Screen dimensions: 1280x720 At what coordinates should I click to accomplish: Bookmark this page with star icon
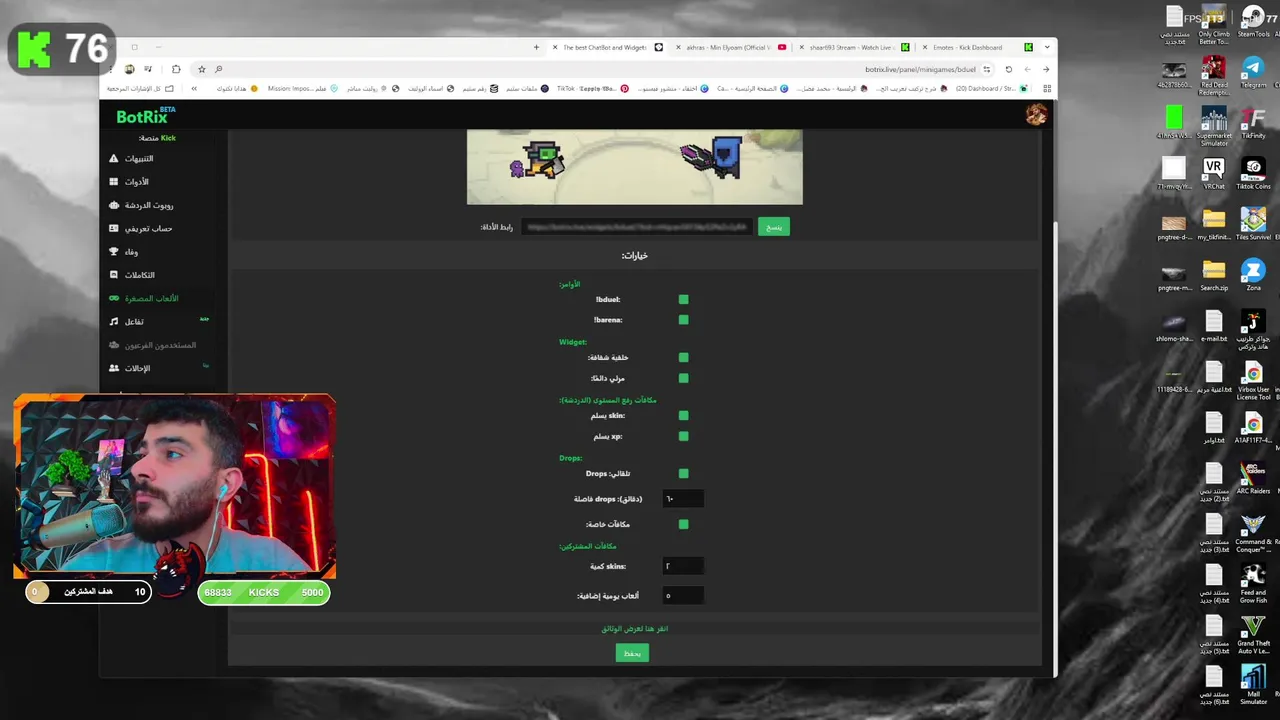tap(201, 69)
